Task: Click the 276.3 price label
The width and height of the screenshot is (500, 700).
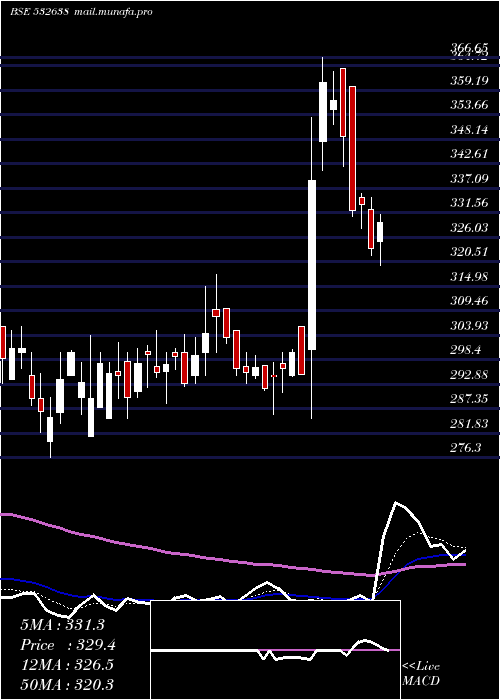Action: (x=466, y=448)
